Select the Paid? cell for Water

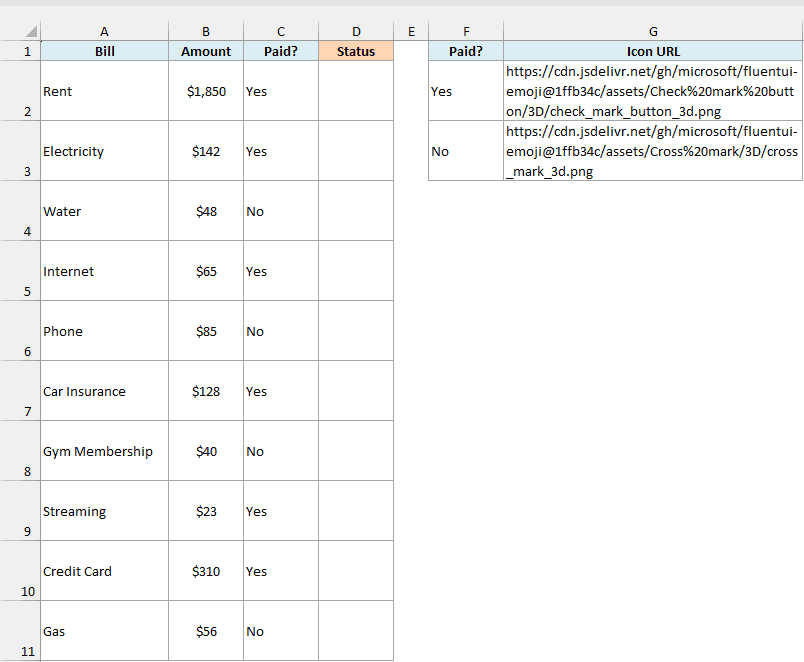coord(281,211)
